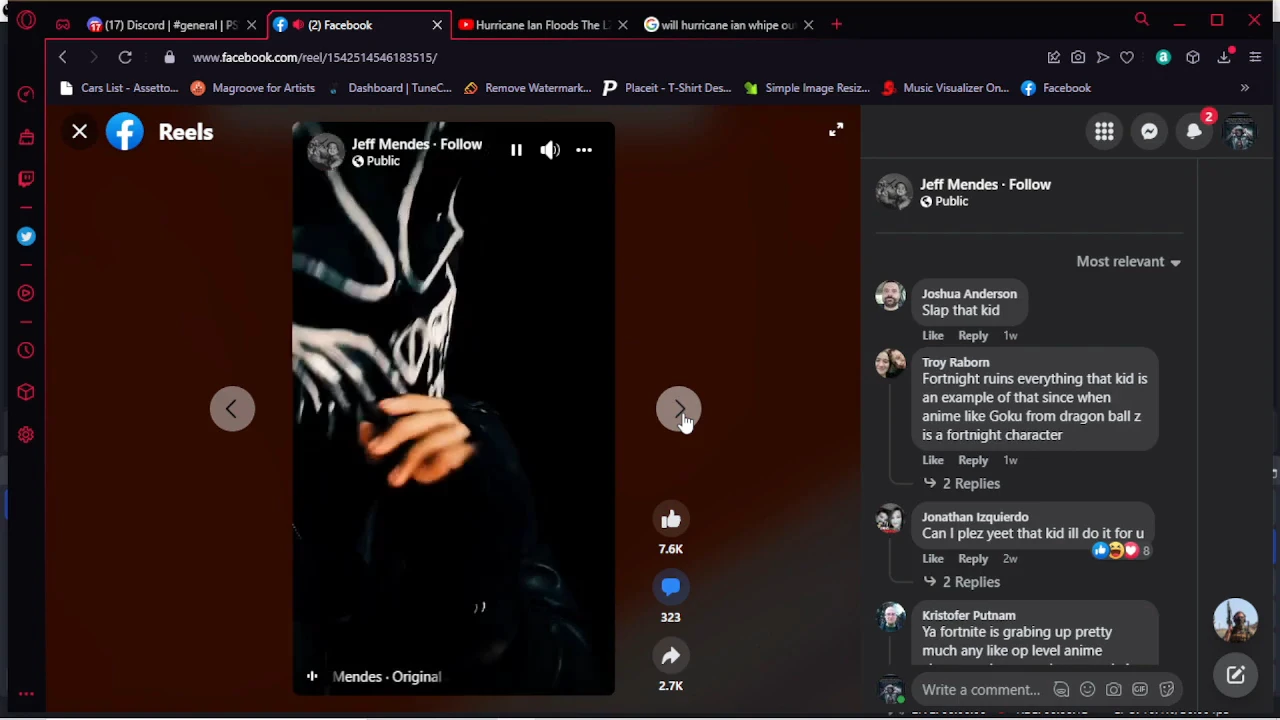Open the Opera GX main menu logo
This screenshot has width=1280, height=720.
(x=26, y=20)
